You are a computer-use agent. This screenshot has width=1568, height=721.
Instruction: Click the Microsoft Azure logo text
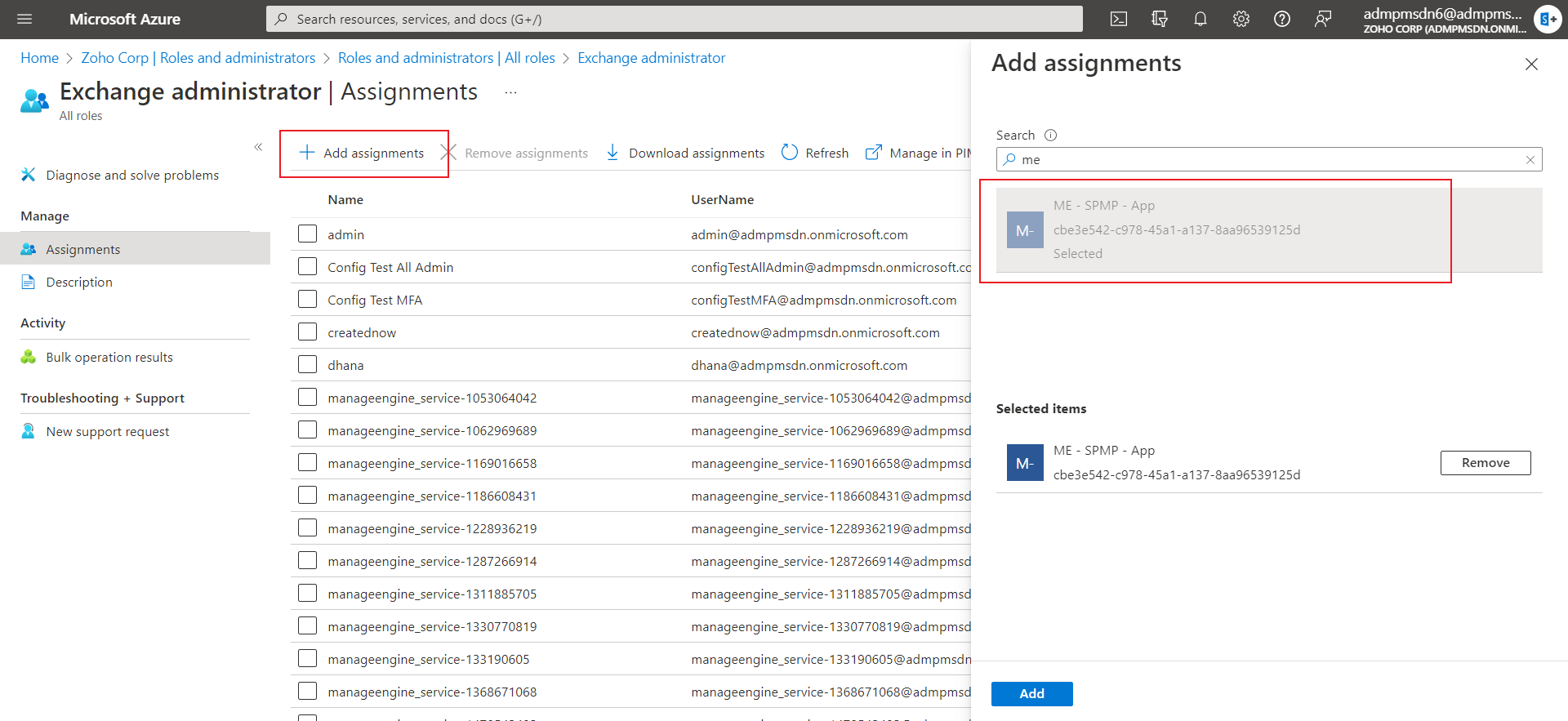(125, 19)
